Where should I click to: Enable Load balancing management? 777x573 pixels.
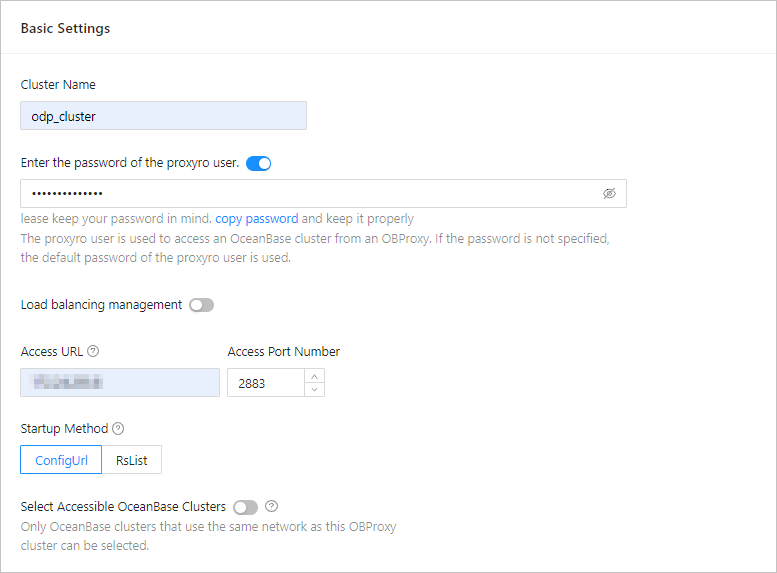coord(201,305)
